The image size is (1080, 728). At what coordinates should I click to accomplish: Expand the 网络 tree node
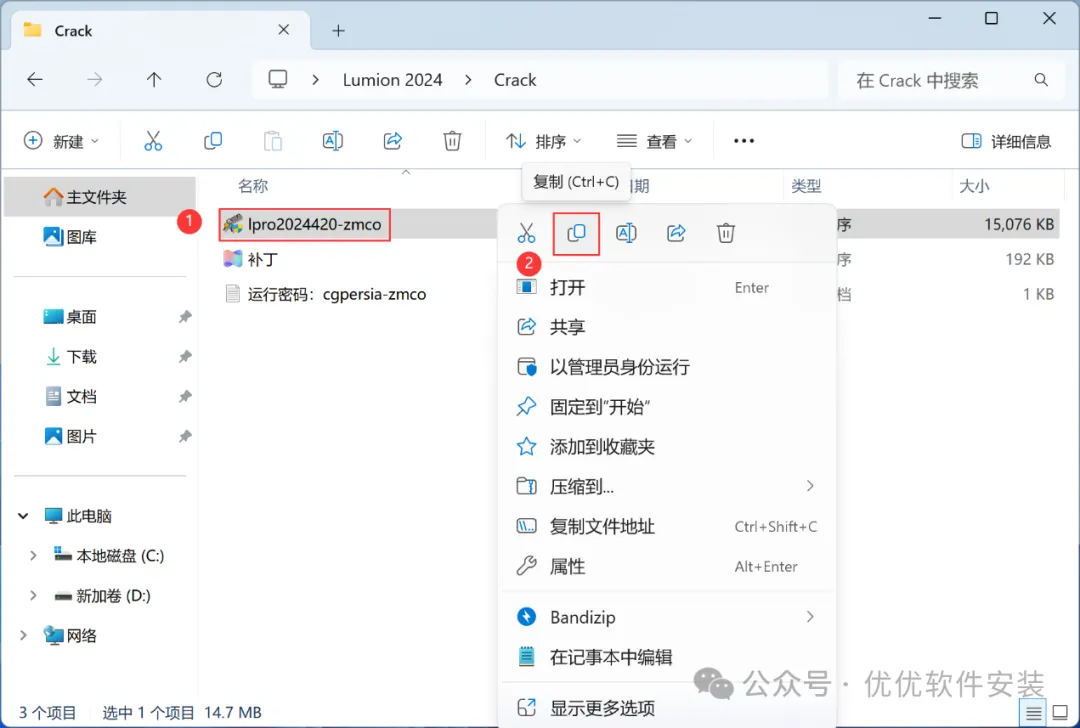pos(23,635)
